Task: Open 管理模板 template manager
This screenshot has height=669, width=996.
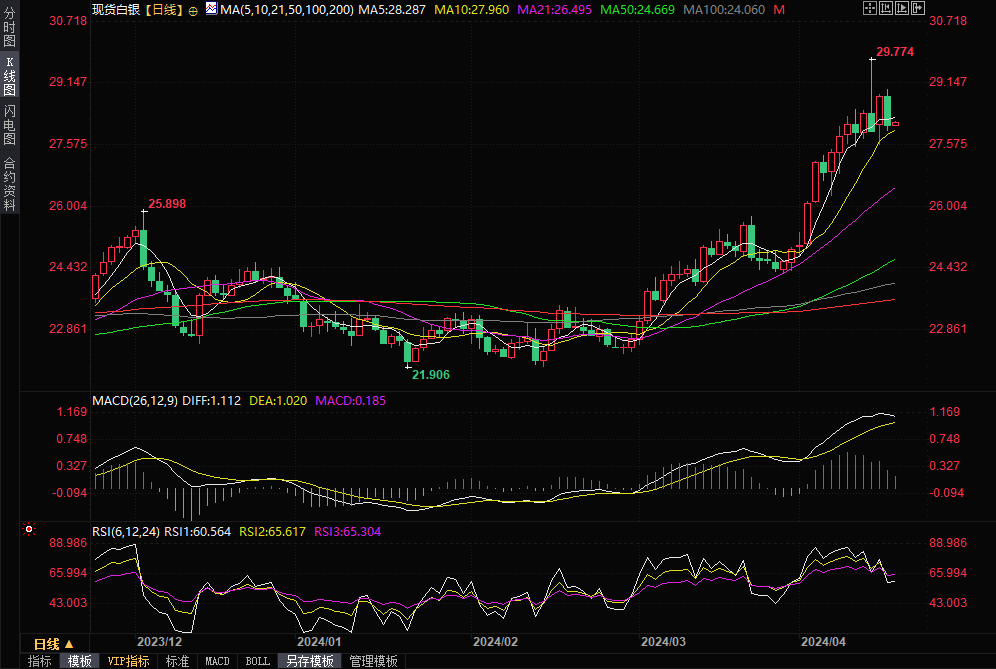Action: tap(373, 661)
